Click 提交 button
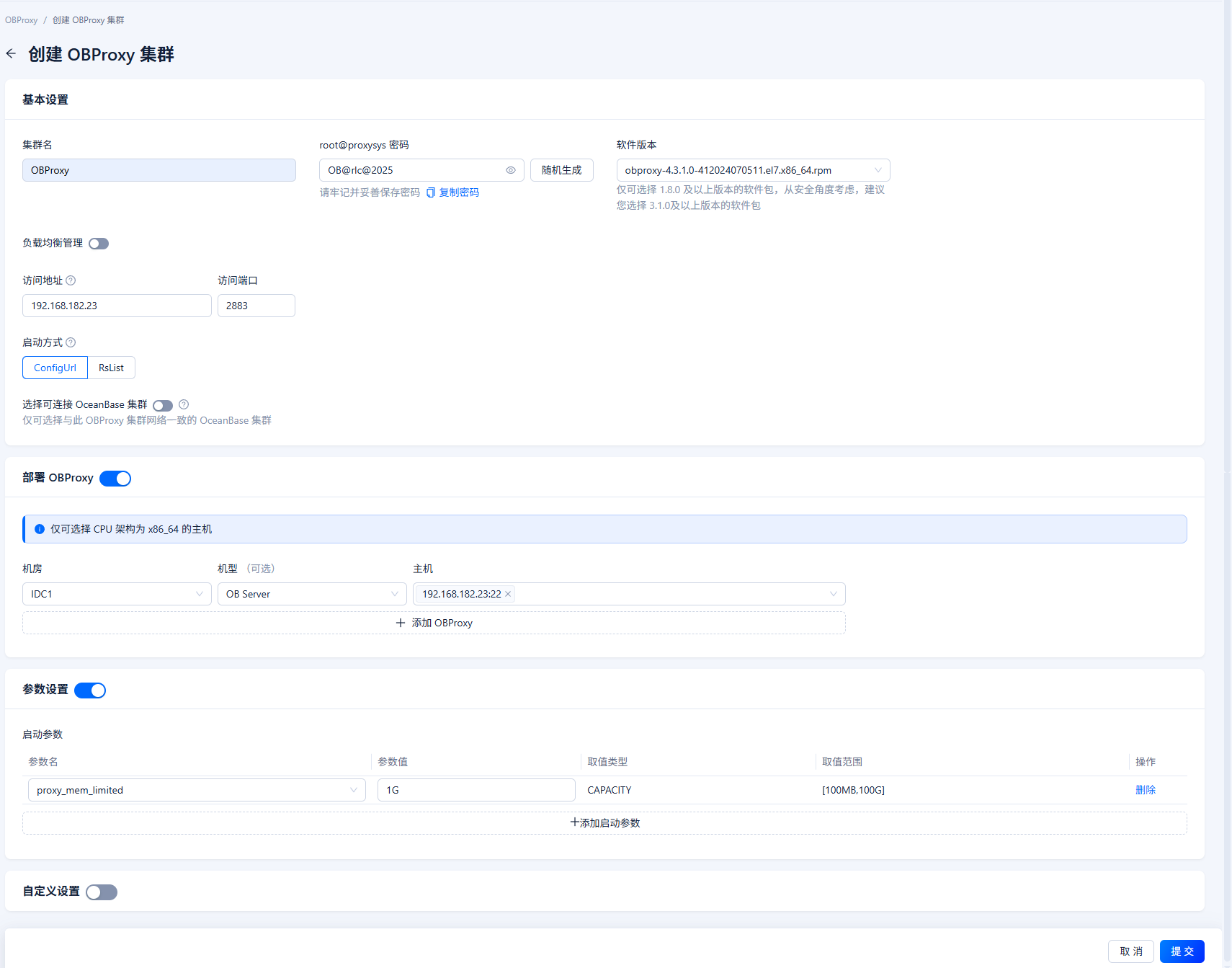Screen dimensions: 1232x968 (1182, 951)
